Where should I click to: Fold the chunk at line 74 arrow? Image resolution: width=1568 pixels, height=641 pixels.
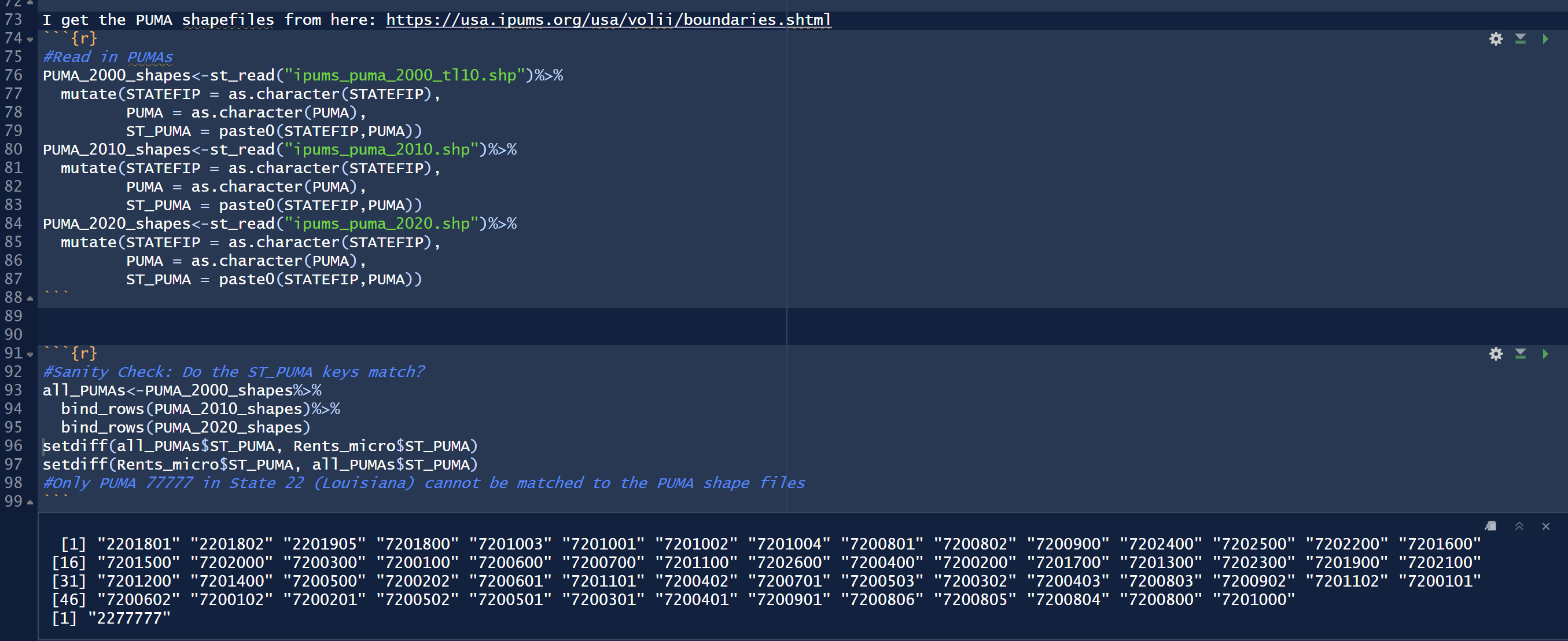[30, 39]
